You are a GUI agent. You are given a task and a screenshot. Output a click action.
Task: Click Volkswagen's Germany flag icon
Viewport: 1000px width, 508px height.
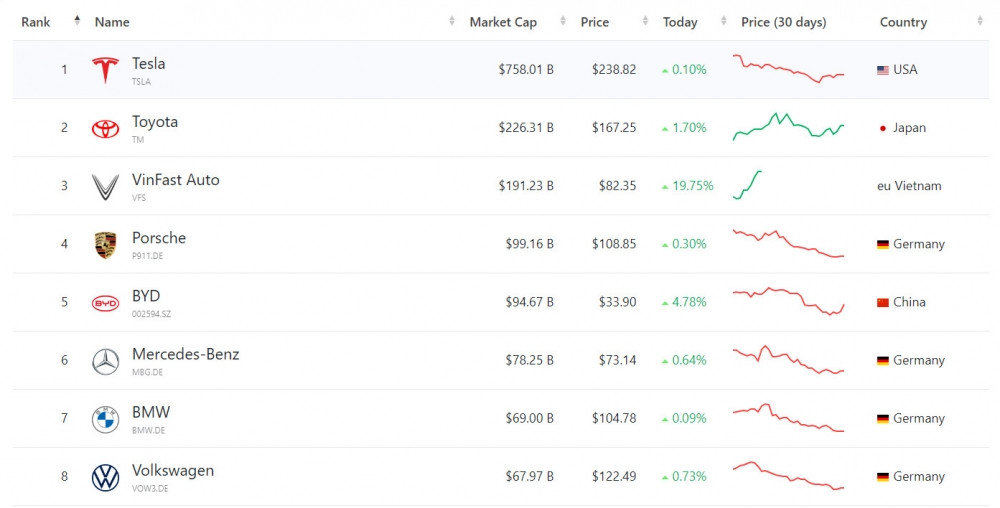(x=883, y=477)
